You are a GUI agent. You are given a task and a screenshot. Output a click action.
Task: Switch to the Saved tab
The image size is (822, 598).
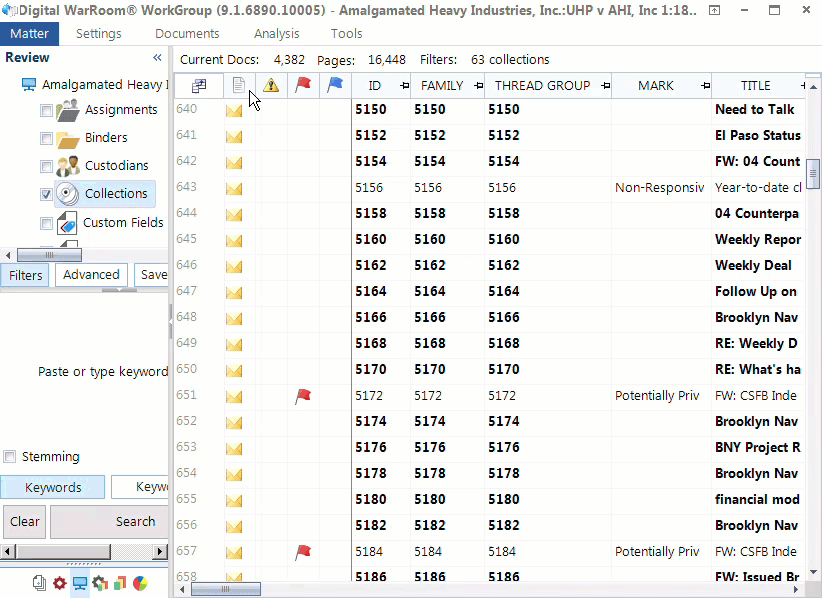click(152, 275)
